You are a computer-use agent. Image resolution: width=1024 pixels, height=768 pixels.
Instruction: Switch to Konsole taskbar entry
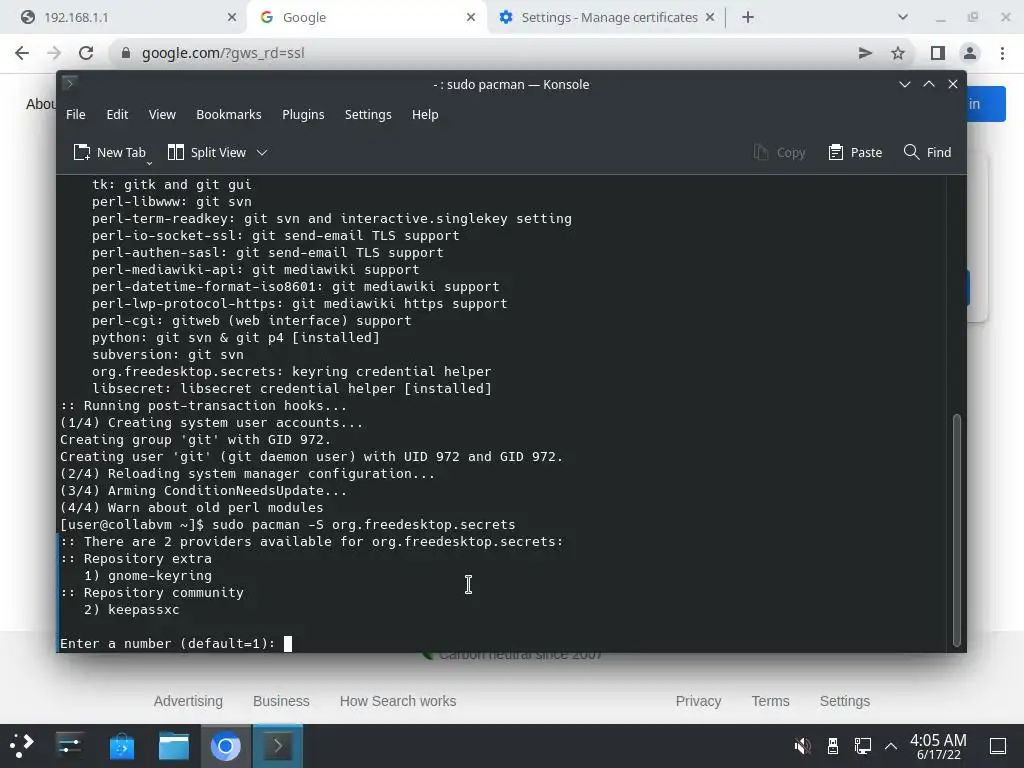click(278, 746)
